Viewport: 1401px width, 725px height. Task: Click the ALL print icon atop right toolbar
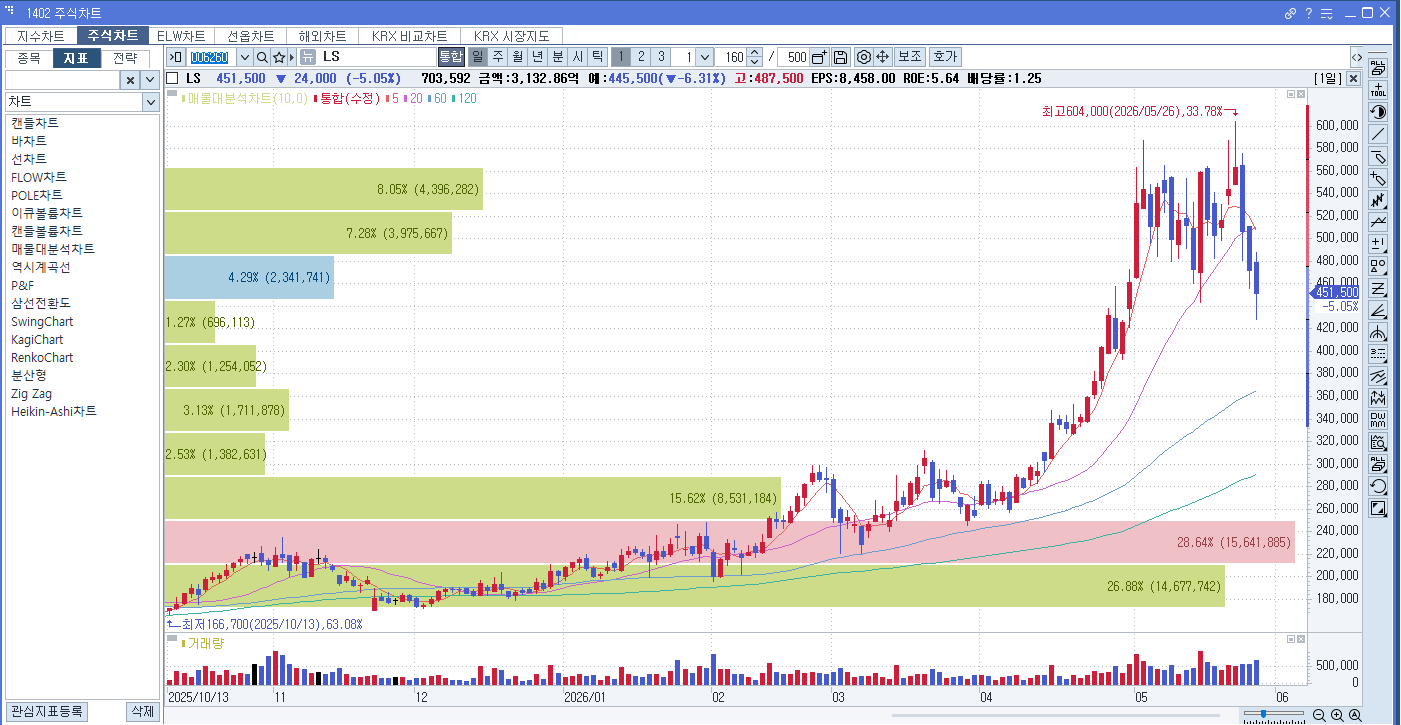[1378, 68]
